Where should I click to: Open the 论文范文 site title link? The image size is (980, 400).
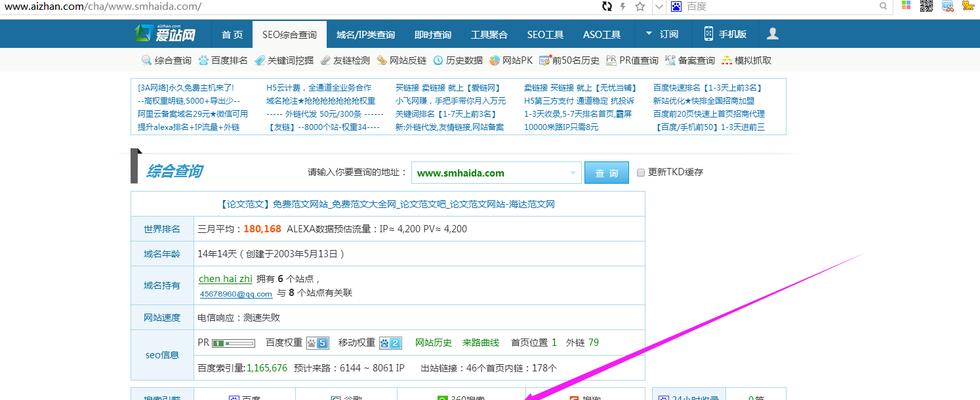tap(388, 204)
